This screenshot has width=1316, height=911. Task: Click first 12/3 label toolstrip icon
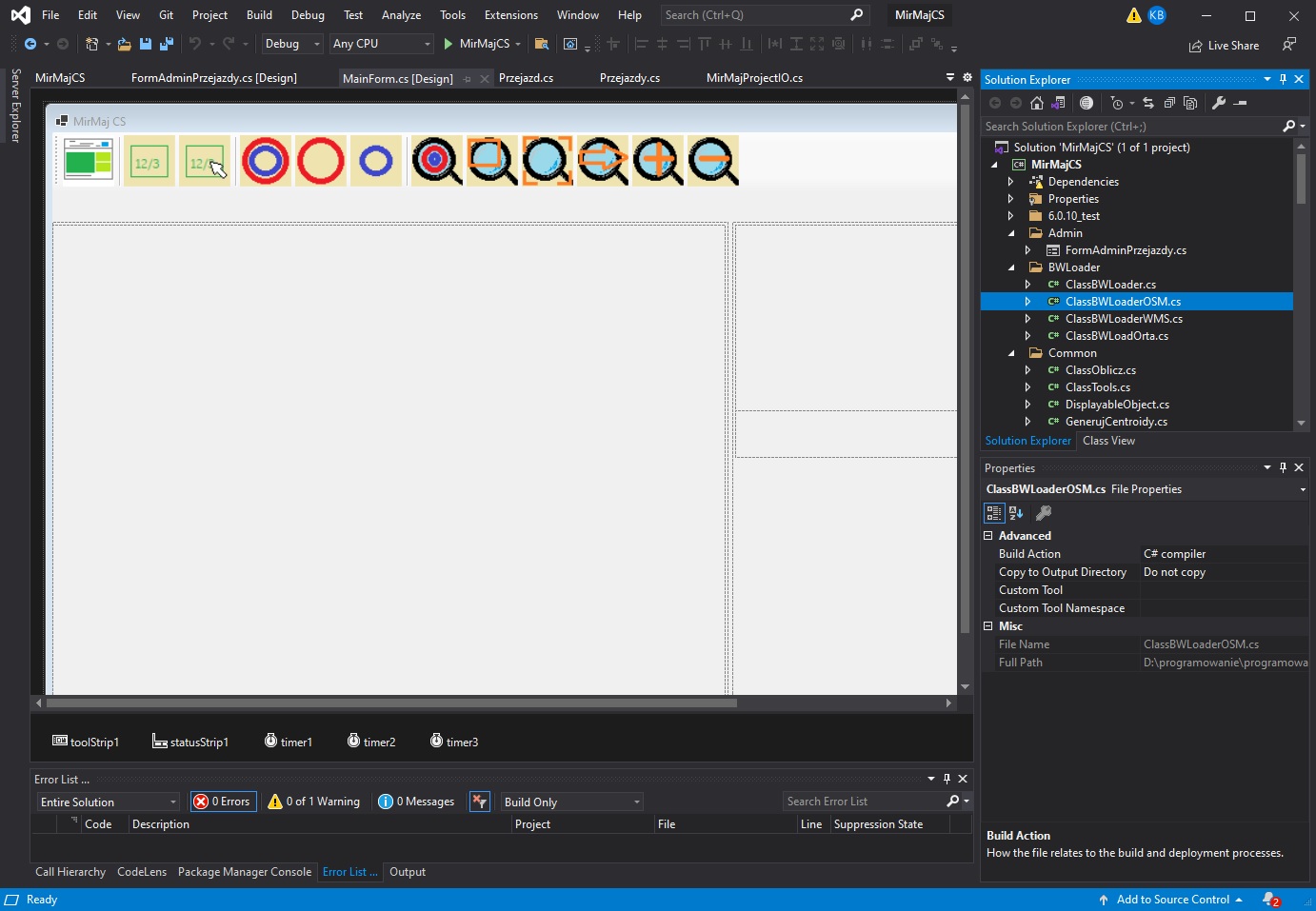[x=149, y=162]
